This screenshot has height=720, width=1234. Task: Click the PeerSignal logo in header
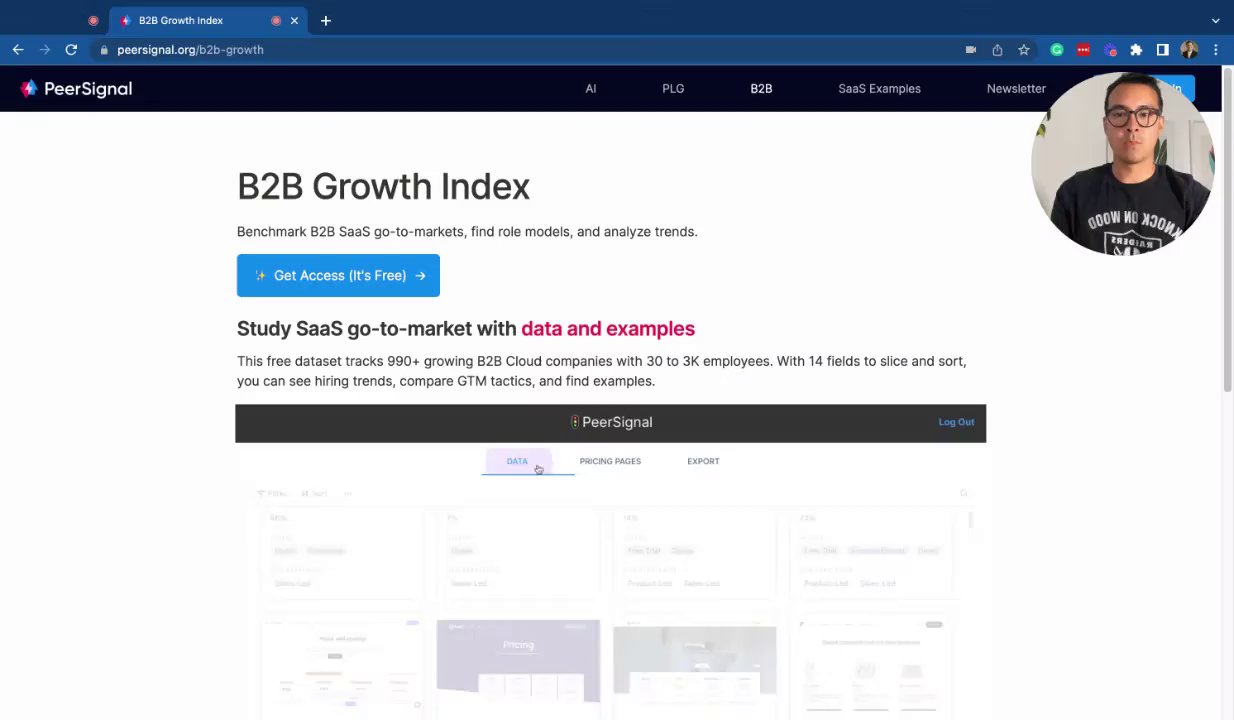76,89
